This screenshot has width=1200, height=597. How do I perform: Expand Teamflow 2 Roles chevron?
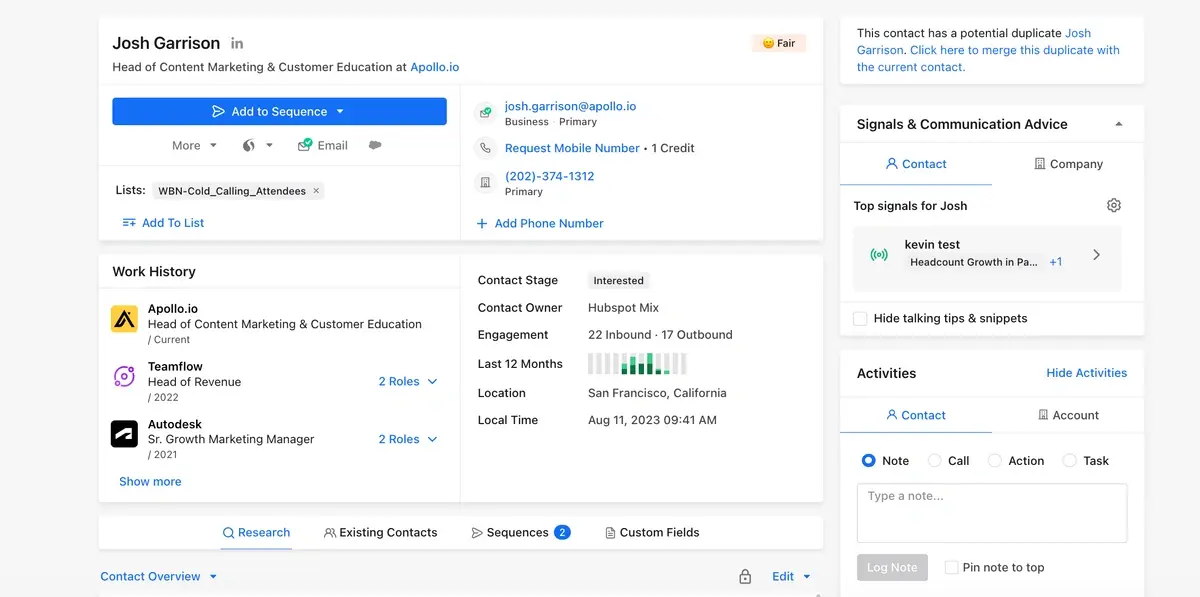click(433, 382)
